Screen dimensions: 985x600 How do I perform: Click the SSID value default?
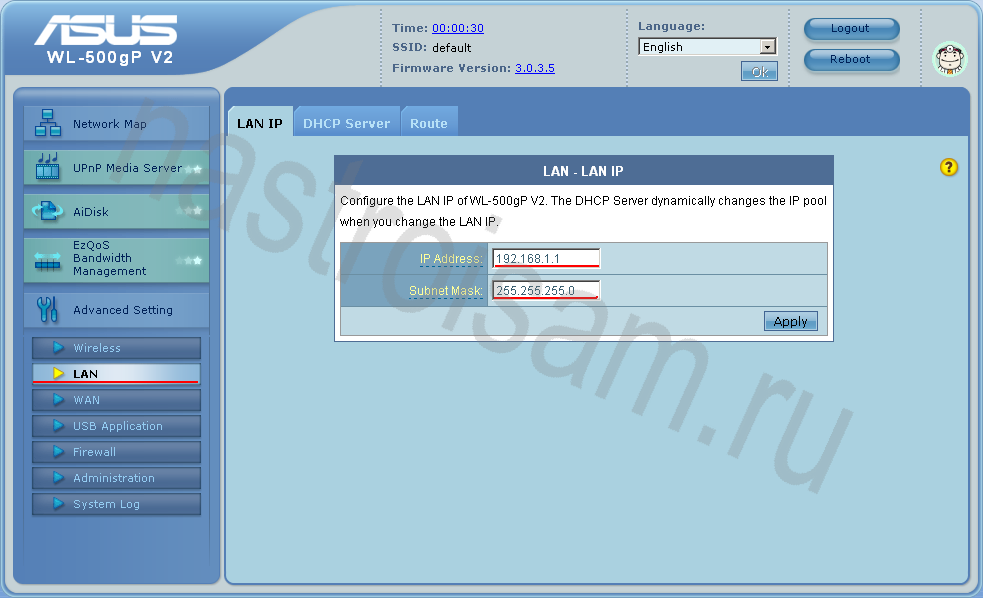451,48
